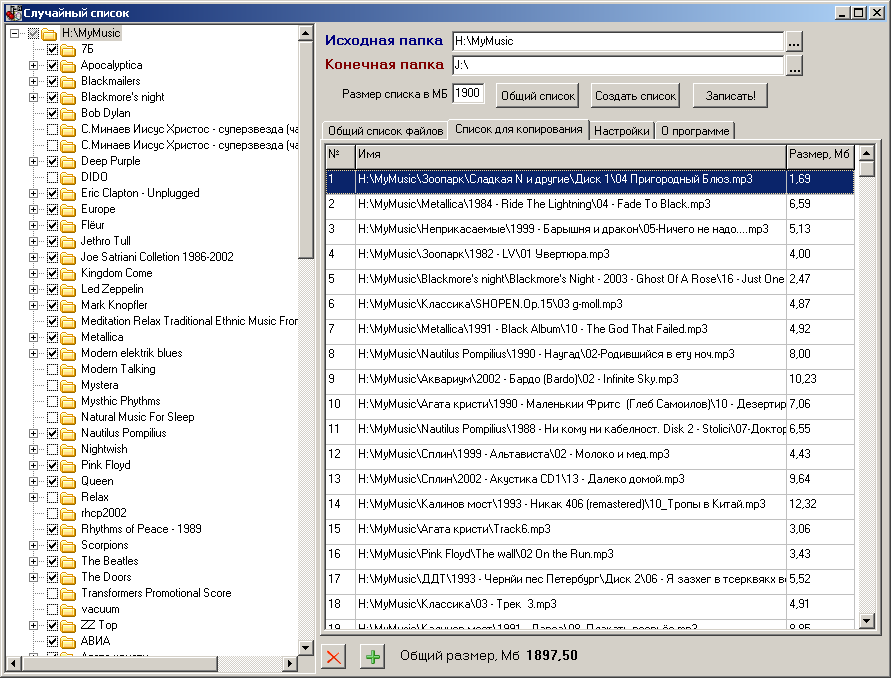Click the H:\MyMusic root folder icon
The image size is (891, 678).
tap(49, 34)
